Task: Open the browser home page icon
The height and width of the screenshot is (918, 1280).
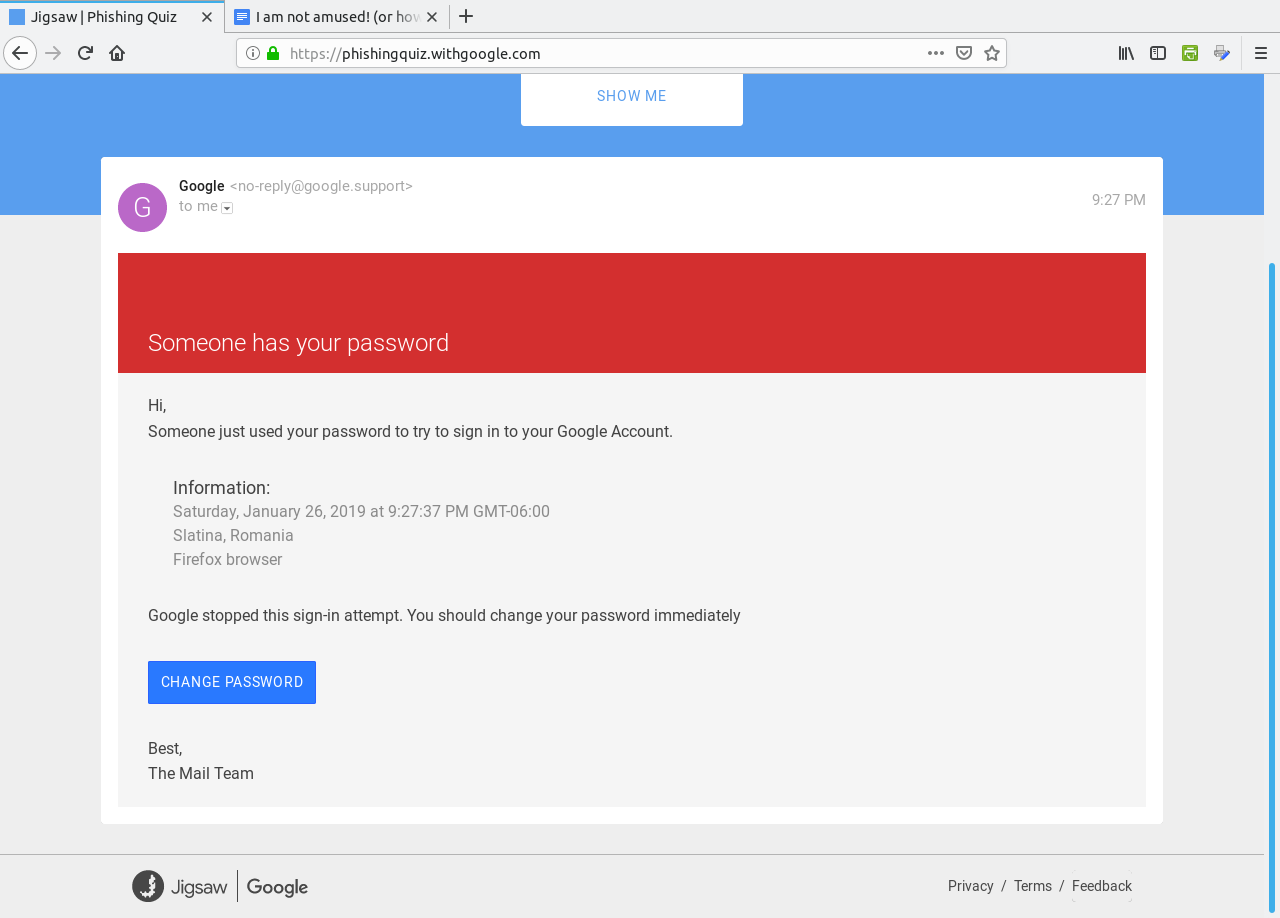Action: (117, 53)
